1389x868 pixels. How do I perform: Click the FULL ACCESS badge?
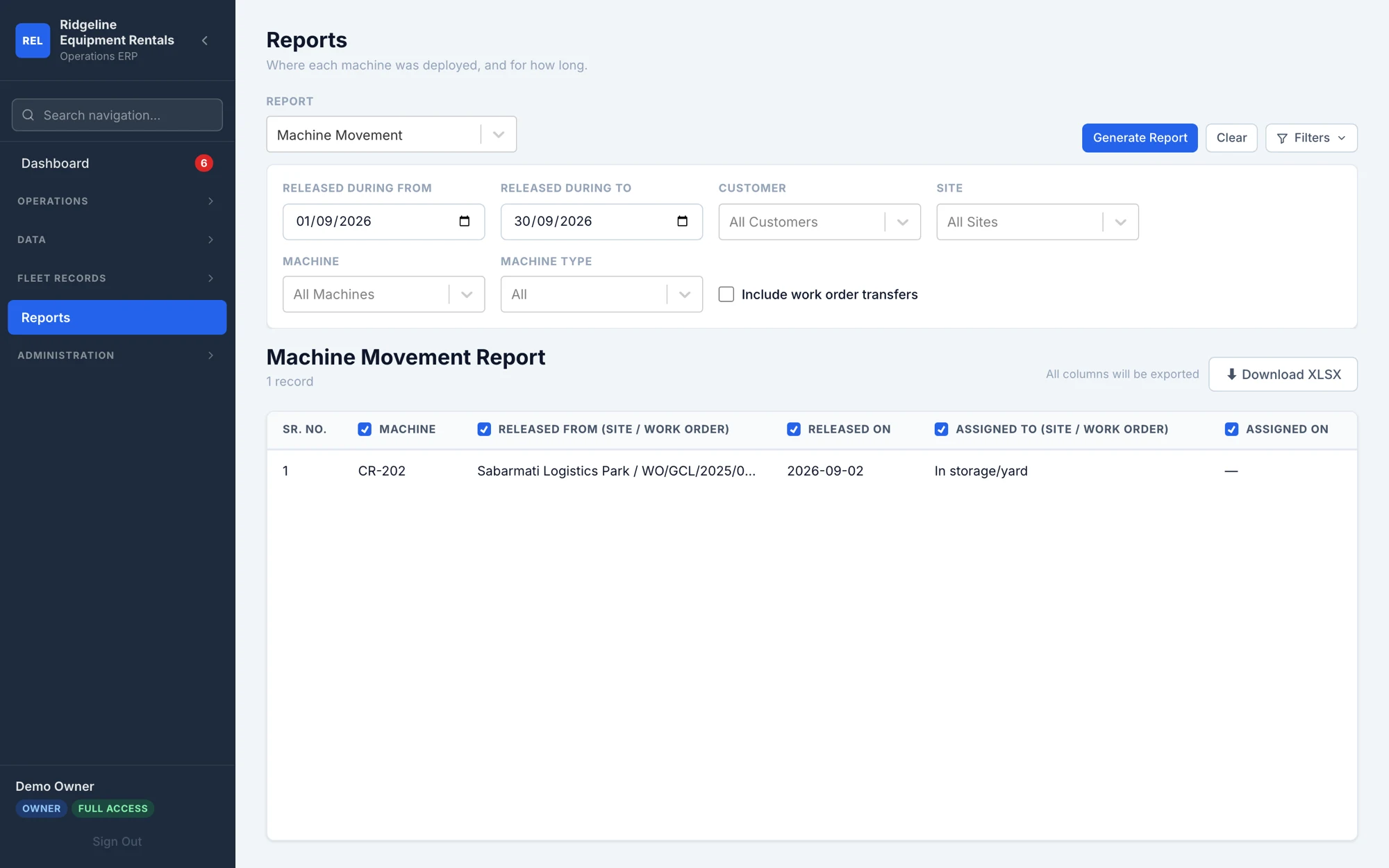[113, 808]
